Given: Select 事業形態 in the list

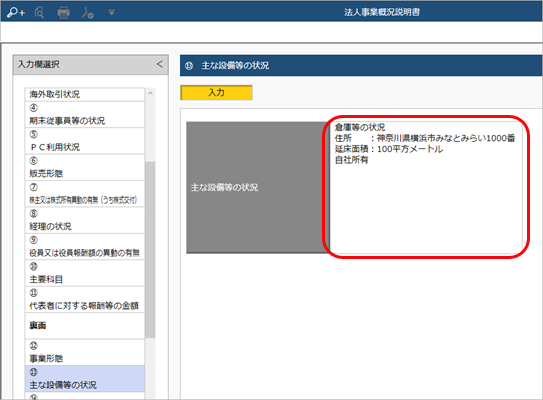Looking at the screenshot, I should [x=85, y=352].
